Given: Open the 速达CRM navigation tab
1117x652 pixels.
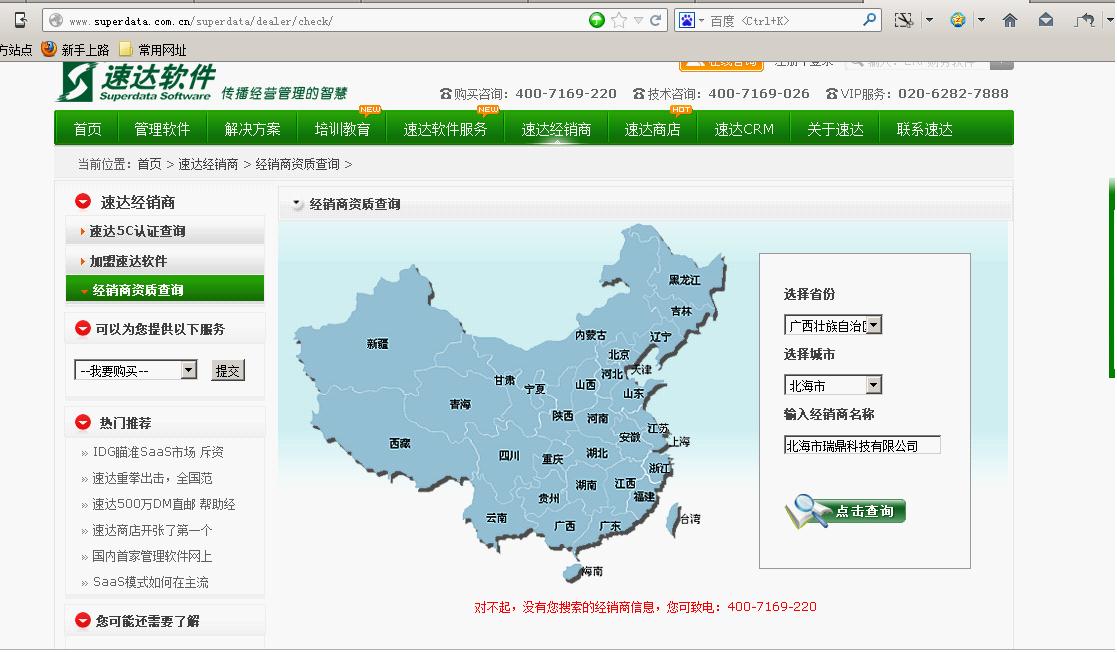Looking at the screenshot, I should coord(744,129).
